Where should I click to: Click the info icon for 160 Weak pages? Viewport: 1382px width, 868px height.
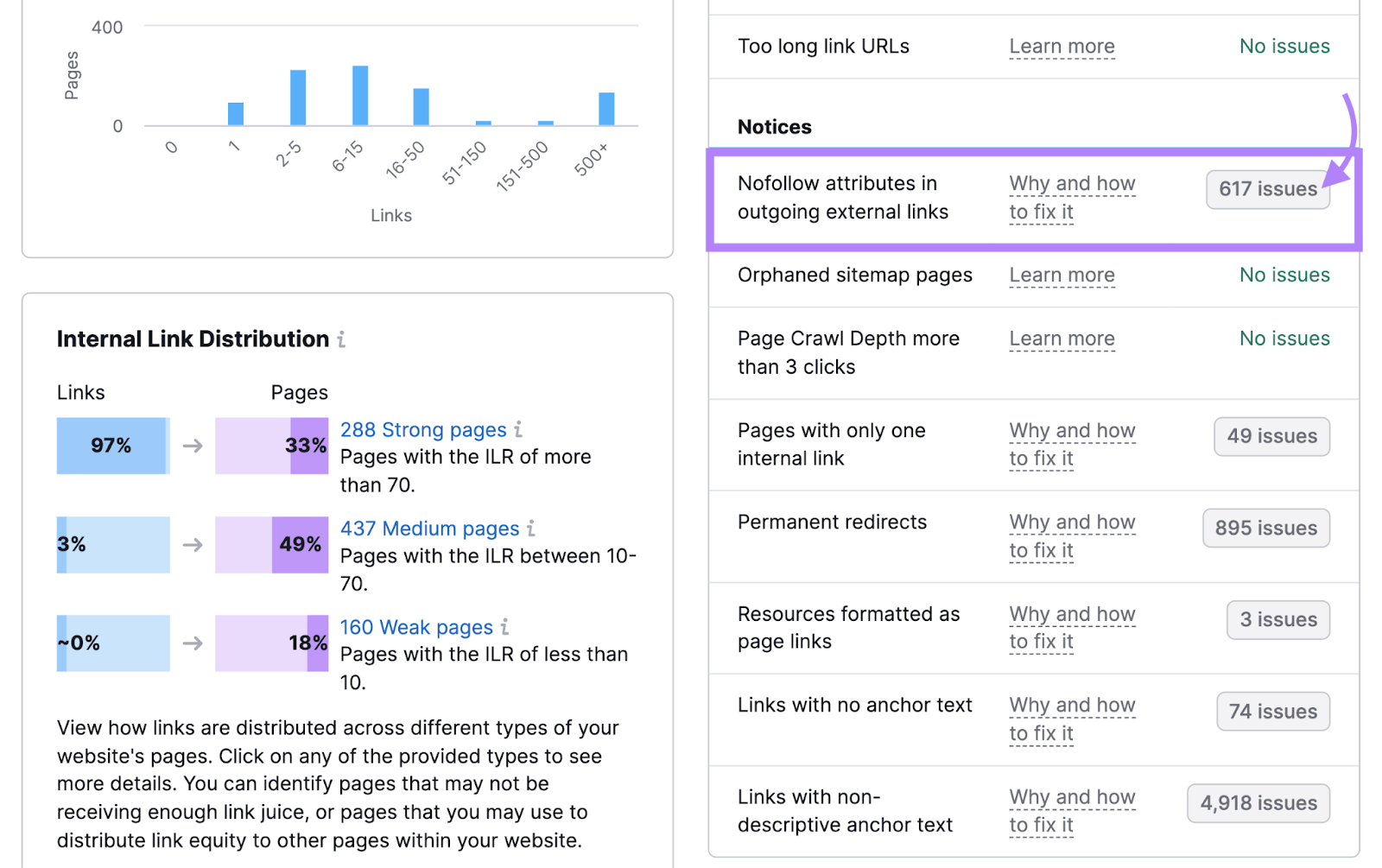[505, 627]
